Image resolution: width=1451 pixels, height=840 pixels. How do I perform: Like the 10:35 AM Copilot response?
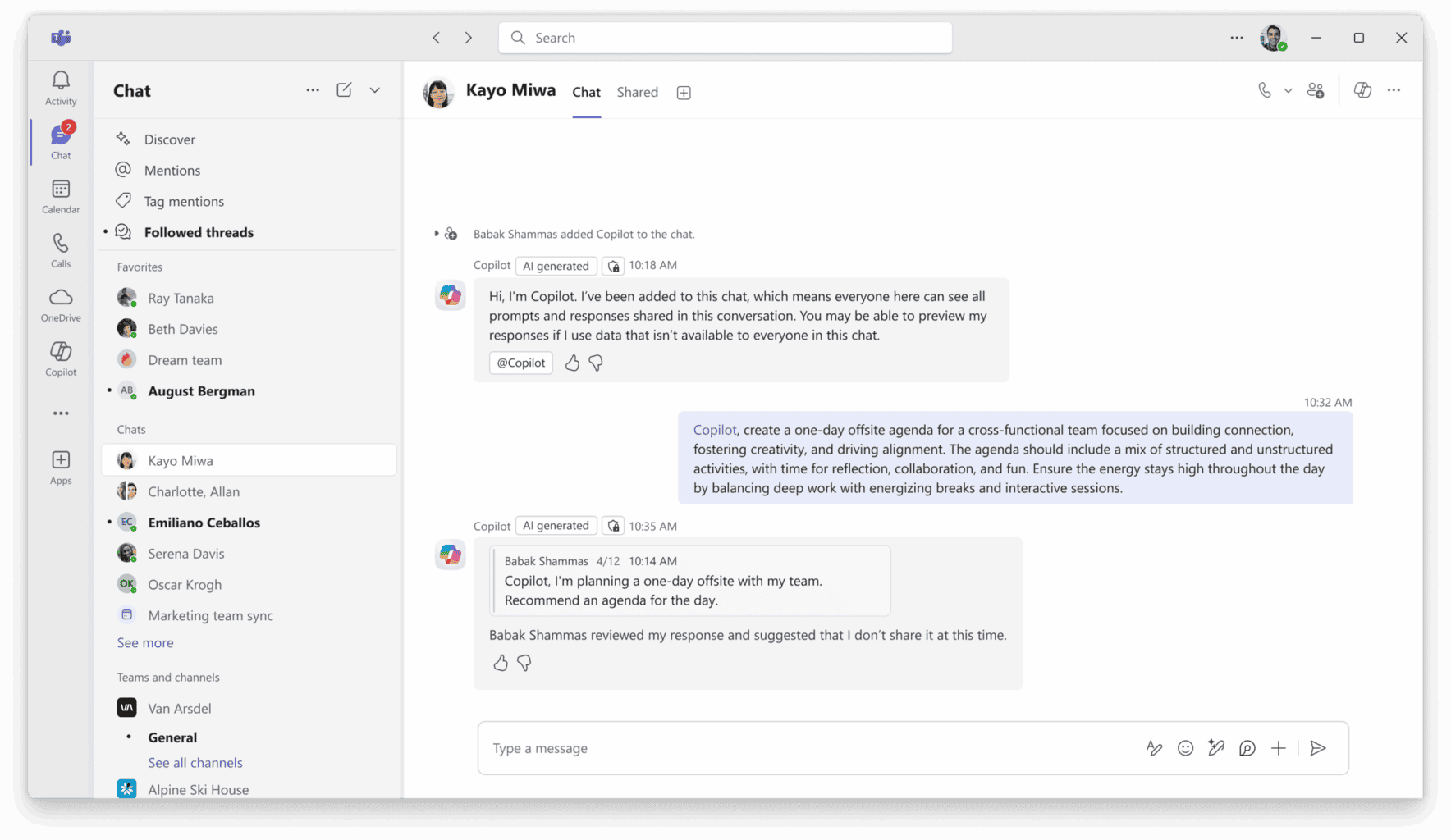[x=501, y=663]
